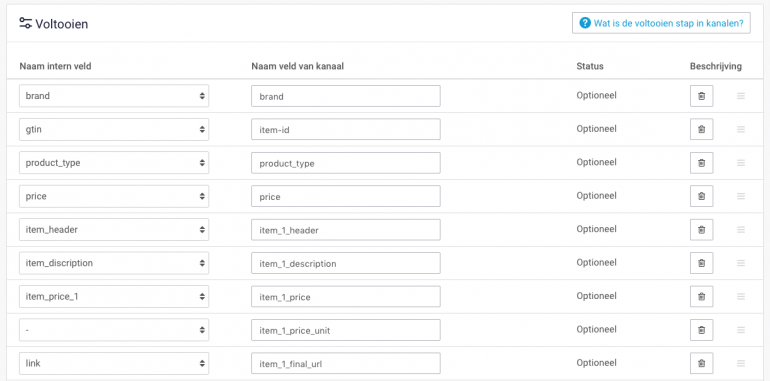Expand the item_discription dropdown
The width and height of the screenshot is (770, 381).
tap(114, 263)
